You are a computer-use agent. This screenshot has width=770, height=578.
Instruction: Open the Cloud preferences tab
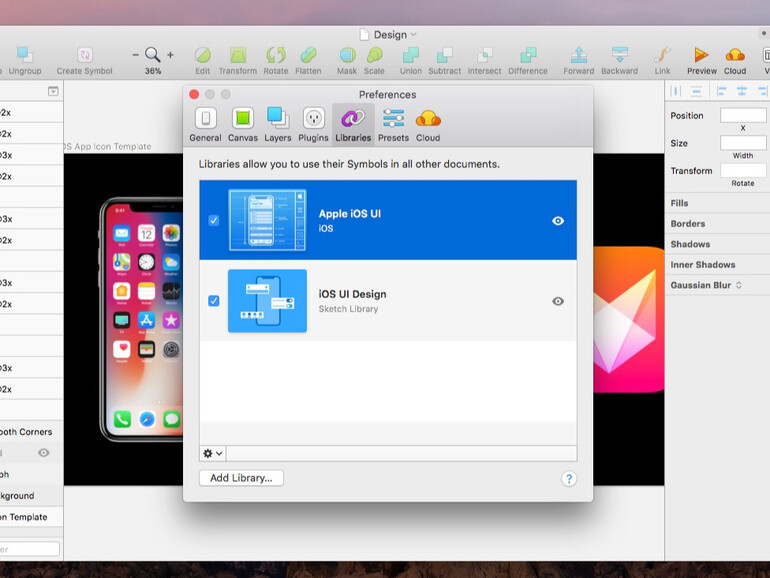(428, 125)
